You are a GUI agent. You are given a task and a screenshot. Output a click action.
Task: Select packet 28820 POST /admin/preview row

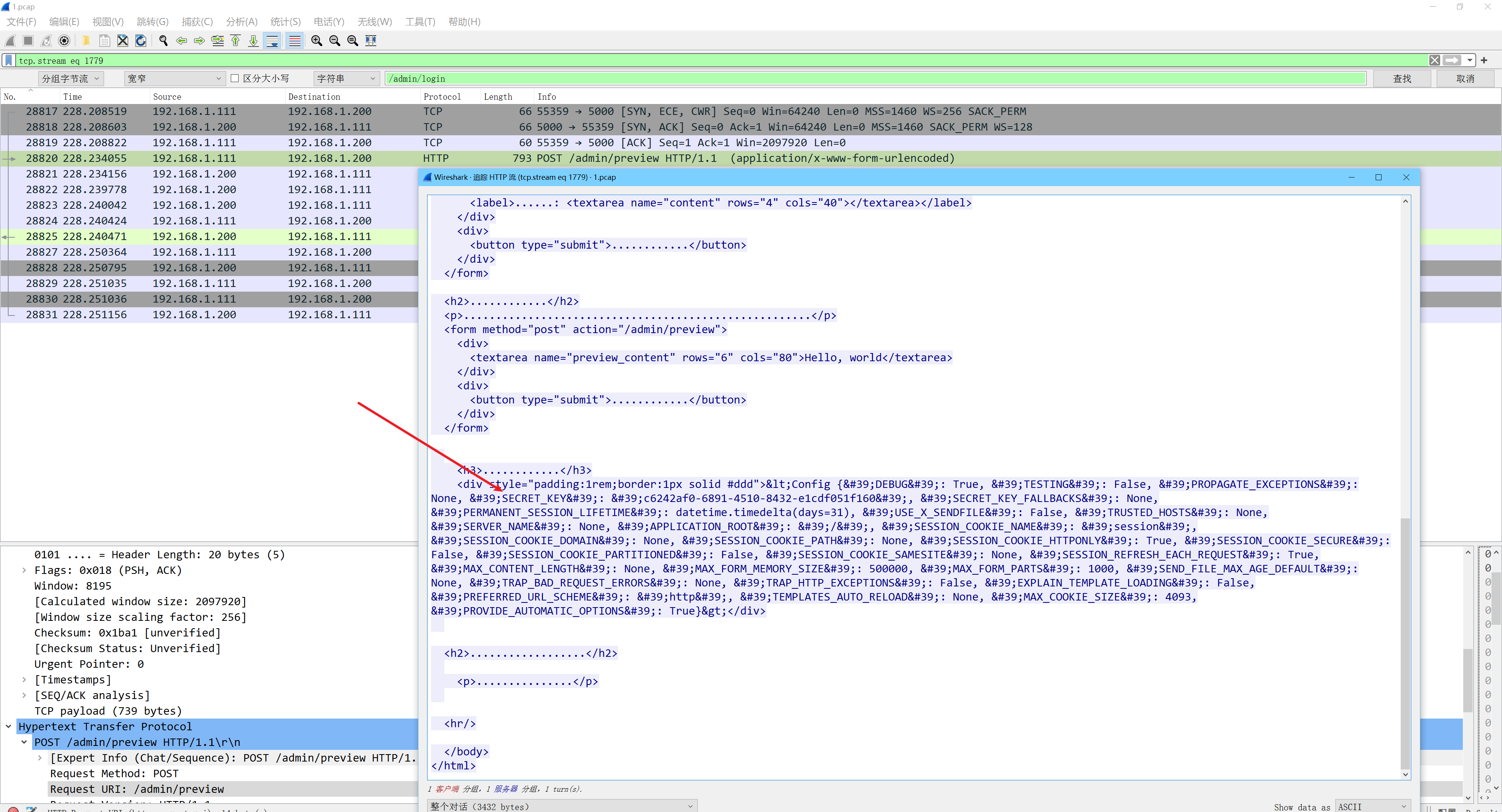tap(751, 158)
